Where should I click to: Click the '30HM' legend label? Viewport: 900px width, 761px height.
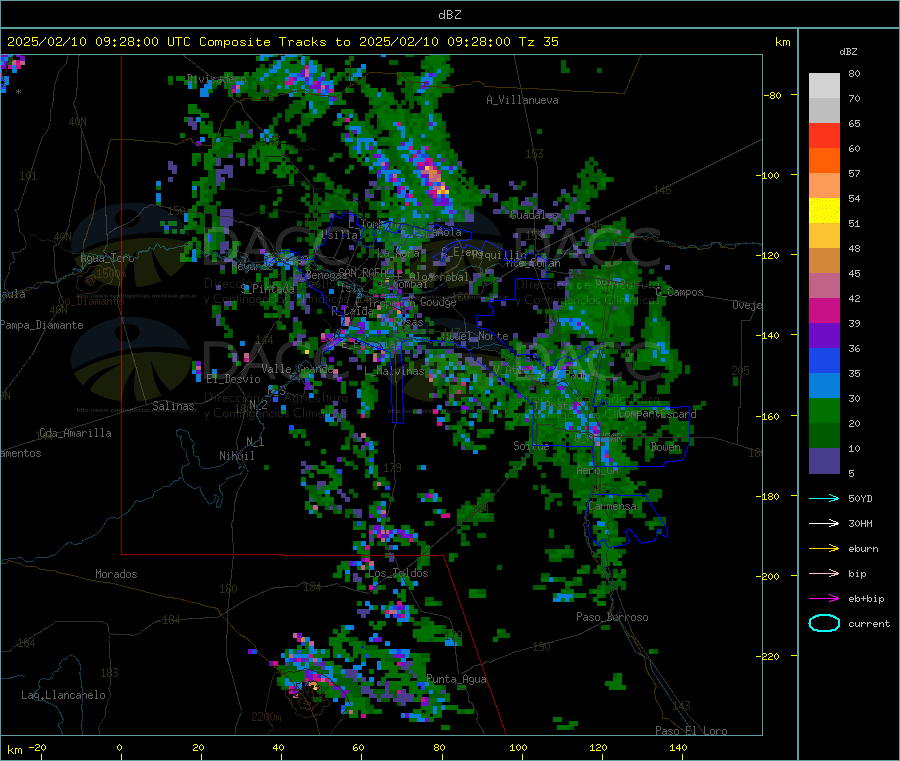[860, 523]
